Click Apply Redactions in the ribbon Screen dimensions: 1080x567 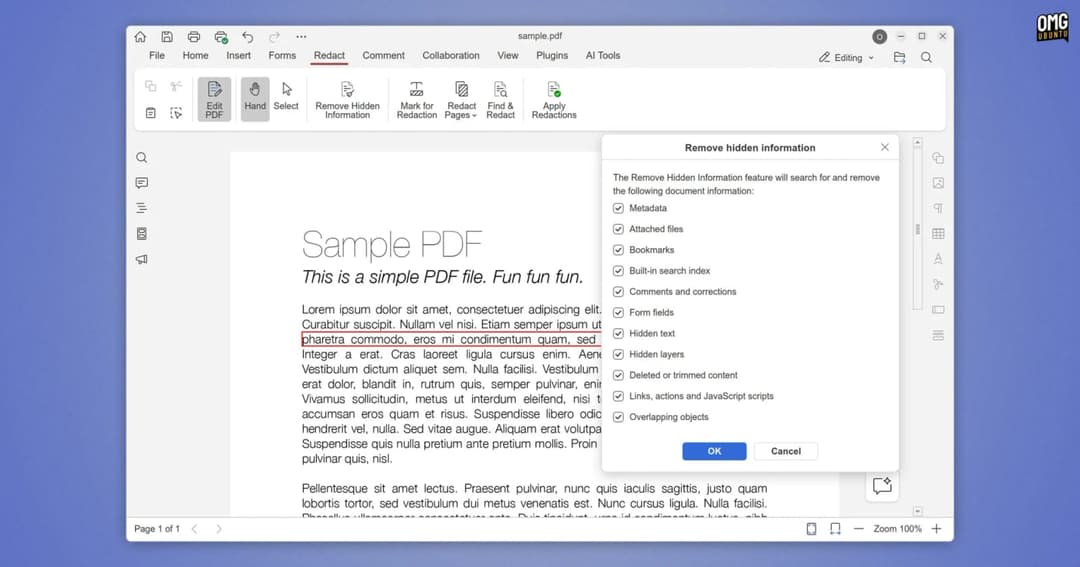tap(554, 100)
